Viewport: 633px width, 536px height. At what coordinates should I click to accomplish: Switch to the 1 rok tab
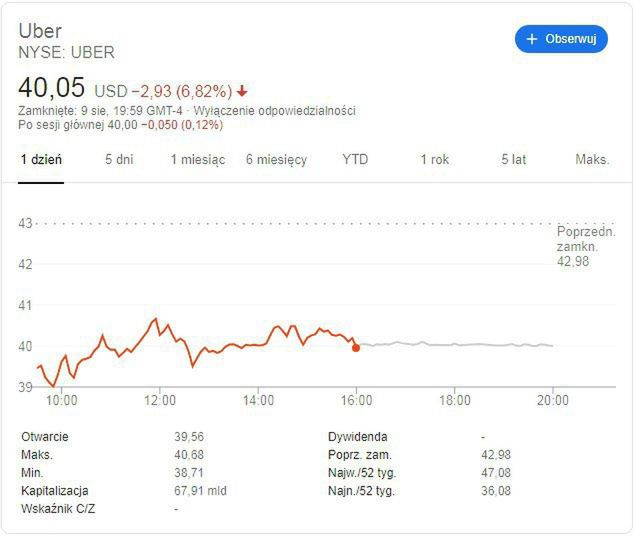click(x=435, y=160)
